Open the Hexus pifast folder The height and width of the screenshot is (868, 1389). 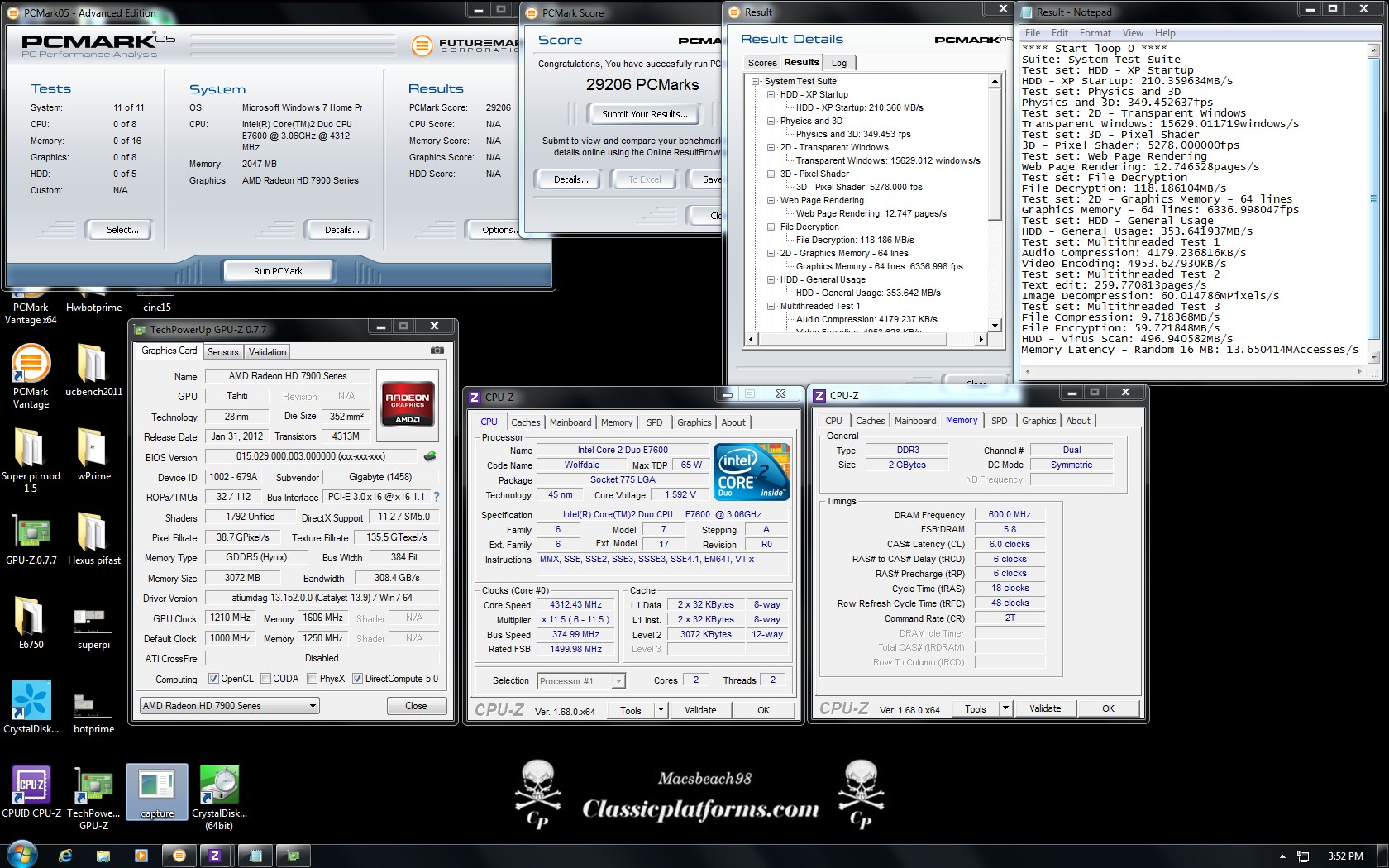[93, 539]
